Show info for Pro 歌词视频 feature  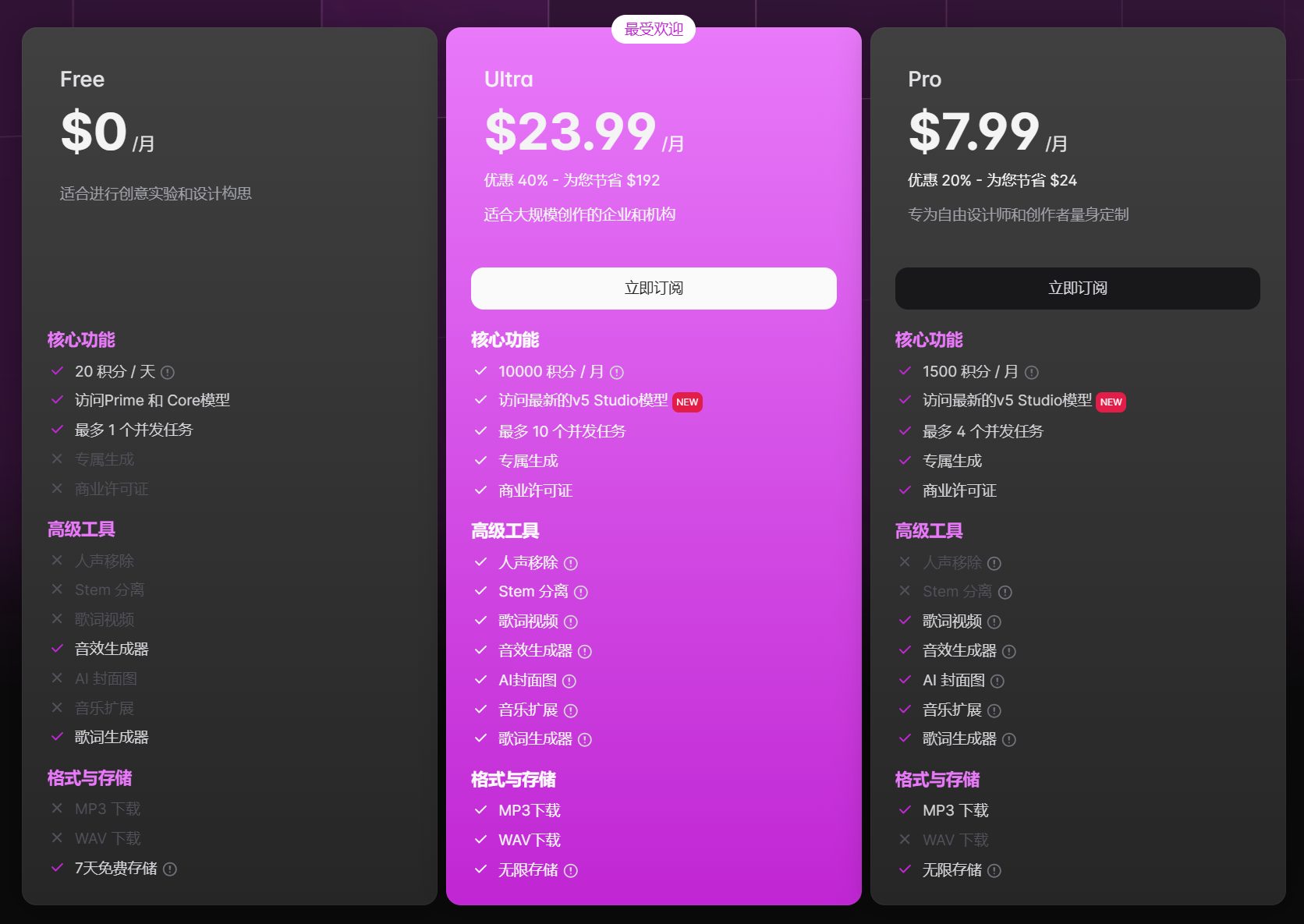point(994,622)
